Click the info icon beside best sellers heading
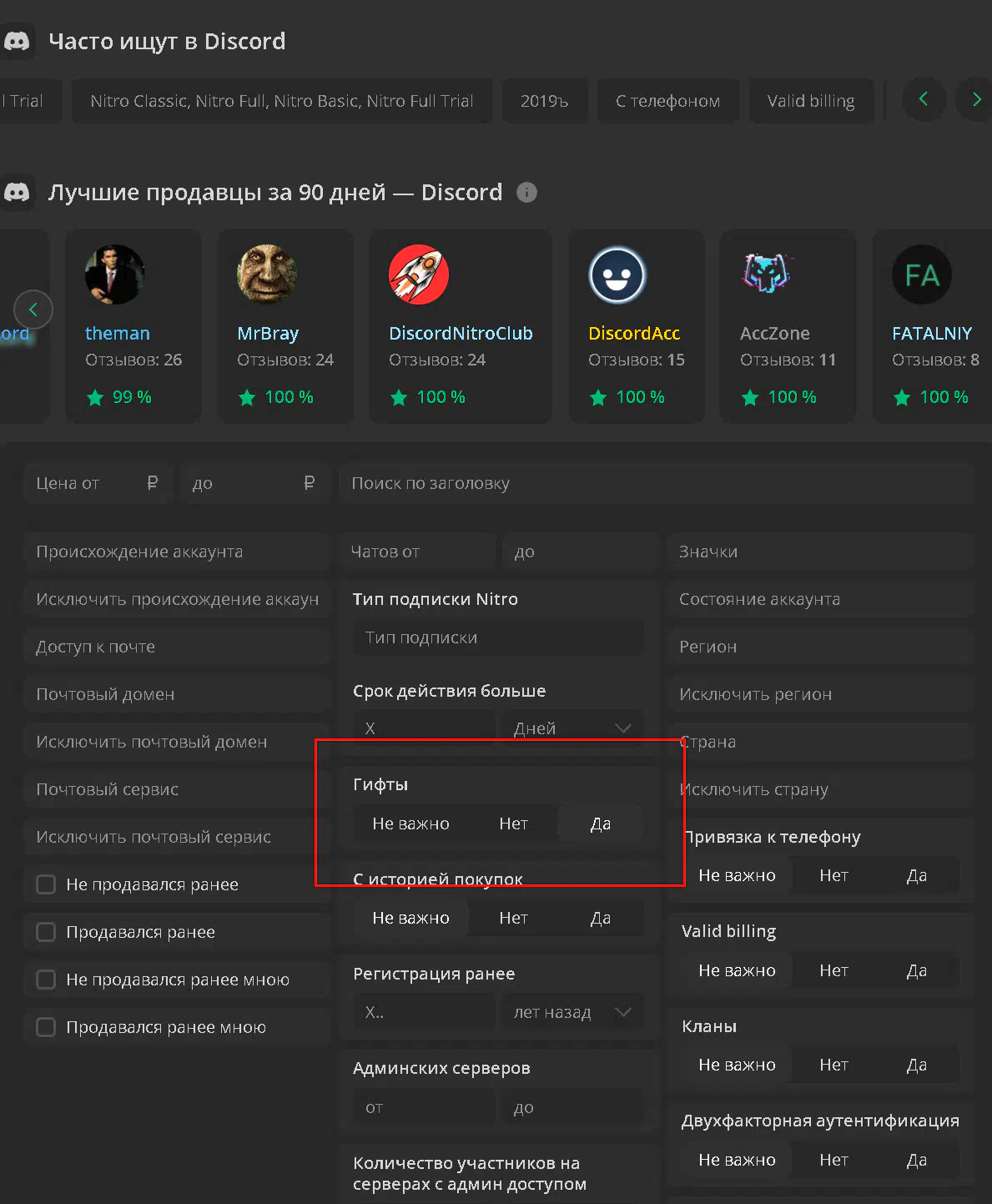The height and width of the screenshot is (1204, 992). (526, 193)
